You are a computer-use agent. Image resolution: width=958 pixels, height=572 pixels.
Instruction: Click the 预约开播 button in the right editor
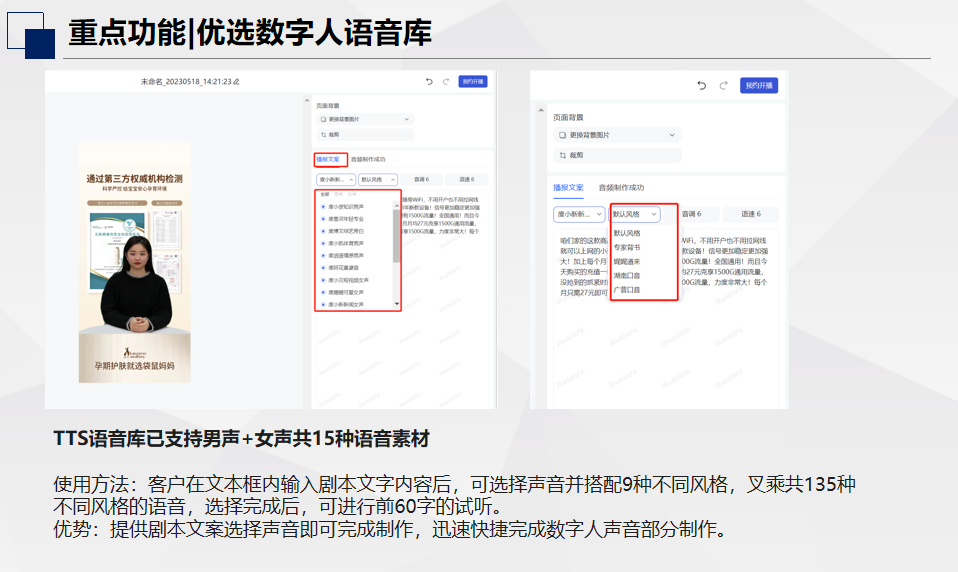coord(759,85)
